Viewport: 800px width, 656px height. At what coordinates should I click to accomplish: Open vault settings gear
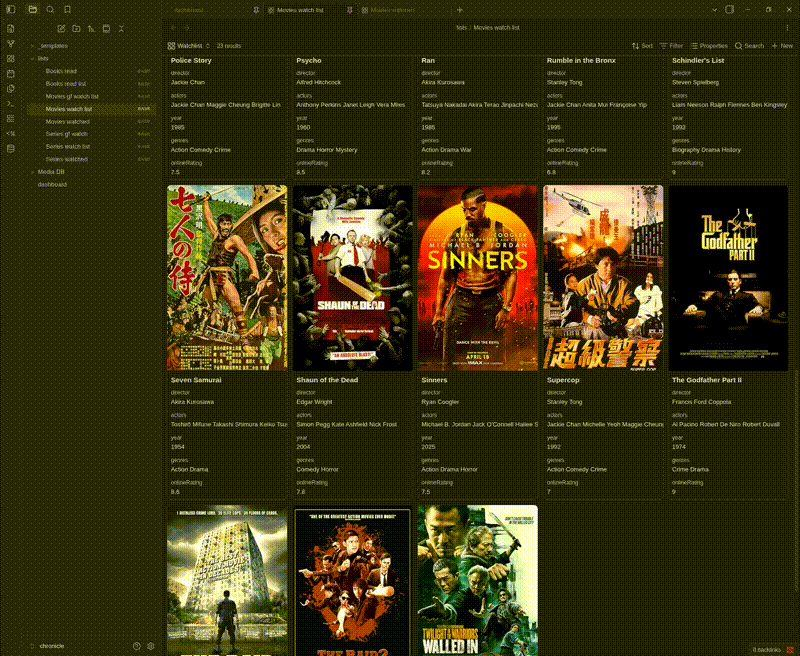[x=151, y=646]
